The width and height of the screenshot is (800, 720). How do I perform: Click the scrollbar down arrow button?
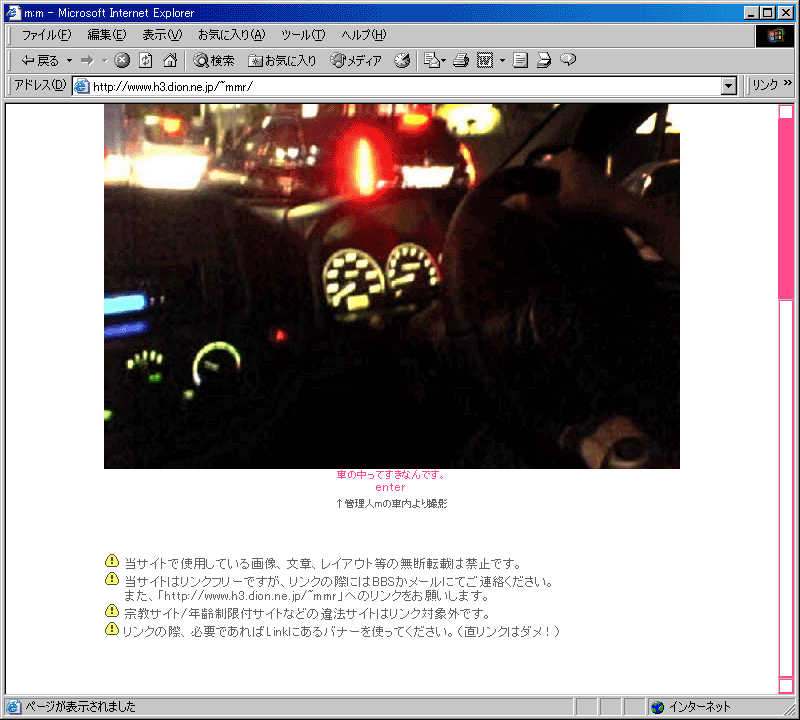(786, 686)
